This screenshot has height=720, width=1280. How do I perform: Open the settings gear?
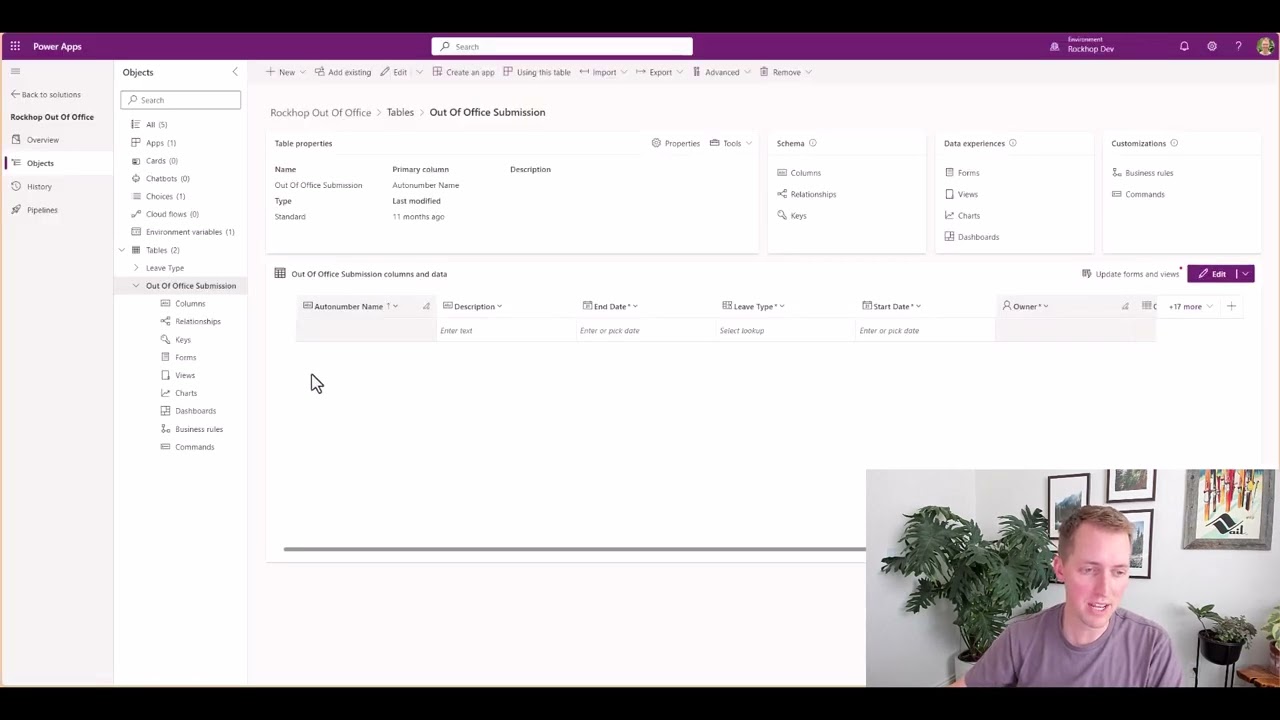(x=1211, y=46)
